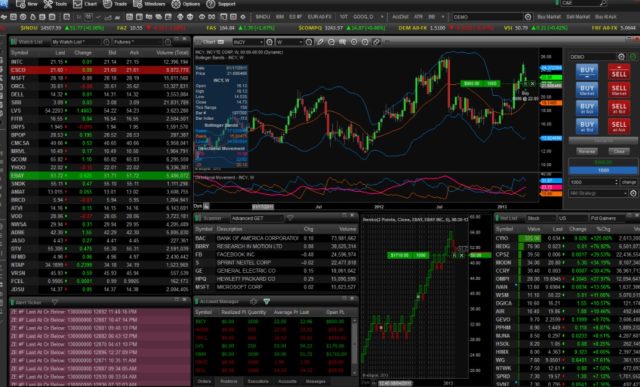The image size is (640, 387).
Task: Click the account lookup icon beside main toolbar DEMO
Action: (x=528, y=17)
